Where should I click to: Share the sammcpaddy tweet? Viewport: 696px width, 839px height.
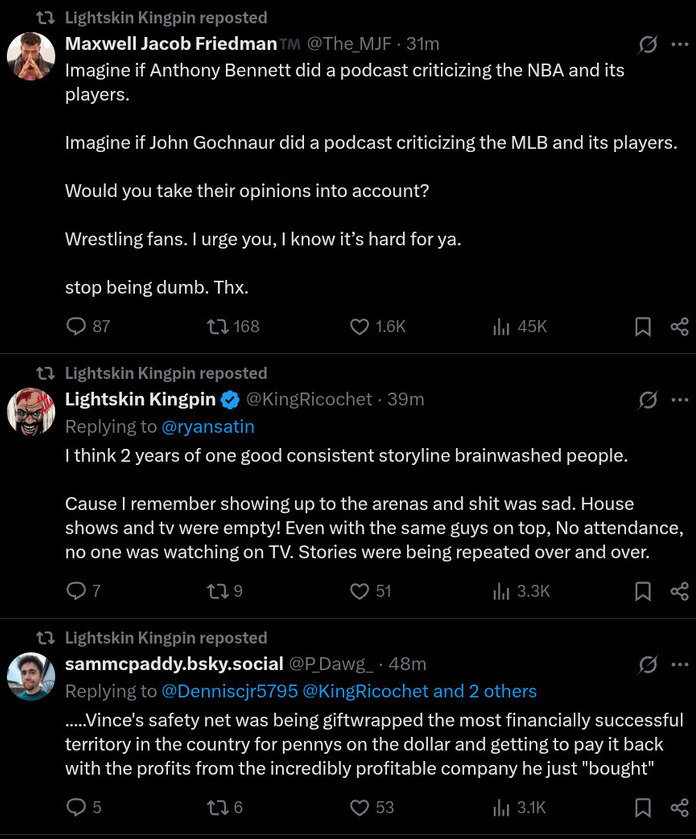(679, 807)
